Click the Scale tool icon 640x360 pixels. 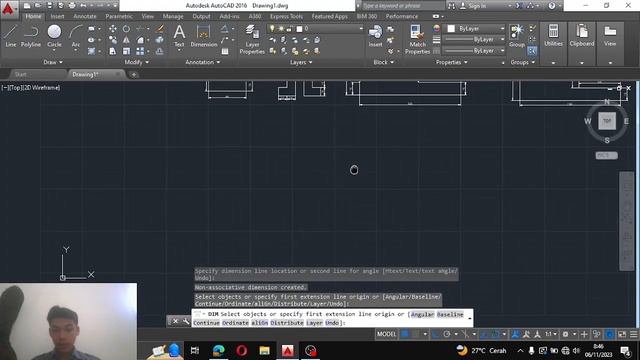pos(127,51)
